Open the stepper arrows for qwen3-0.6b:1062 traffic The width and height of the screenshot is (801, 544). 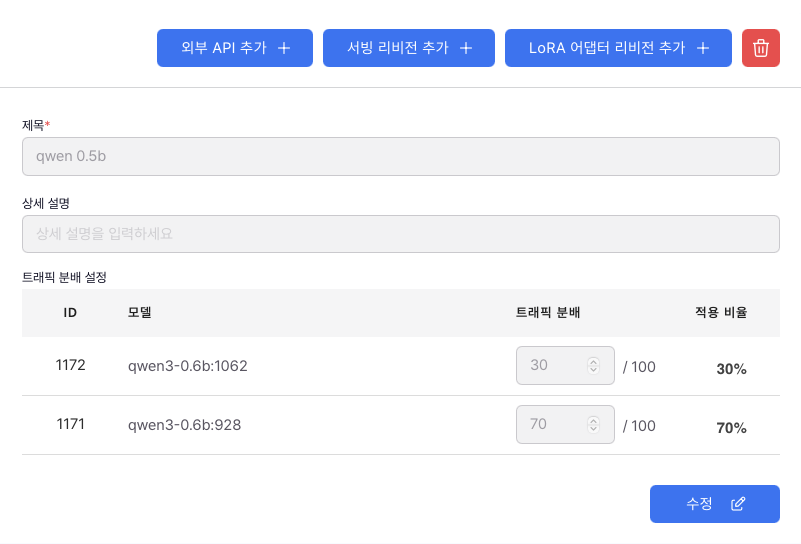click(593, 366)
